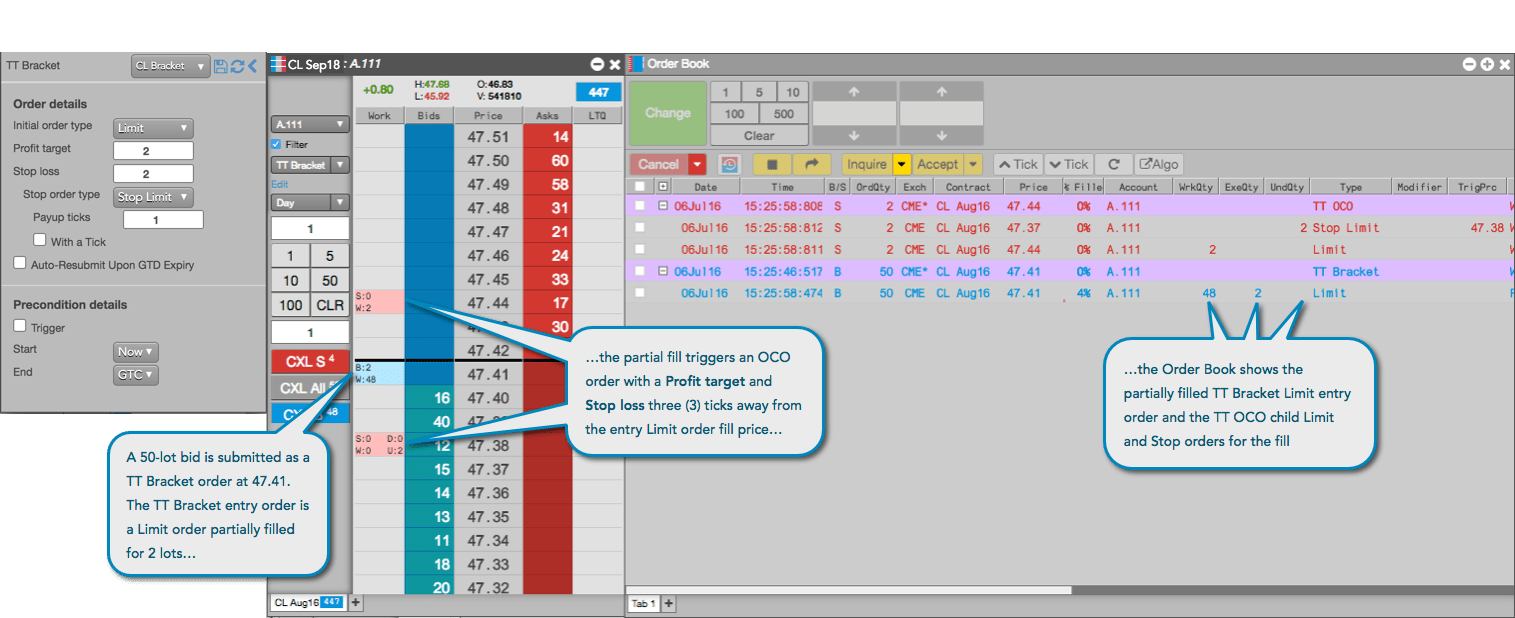Check the TT Bracket parent order row
Image resolution: width=1515 pixels, height=618 pixels.
[x=640, y=271]
